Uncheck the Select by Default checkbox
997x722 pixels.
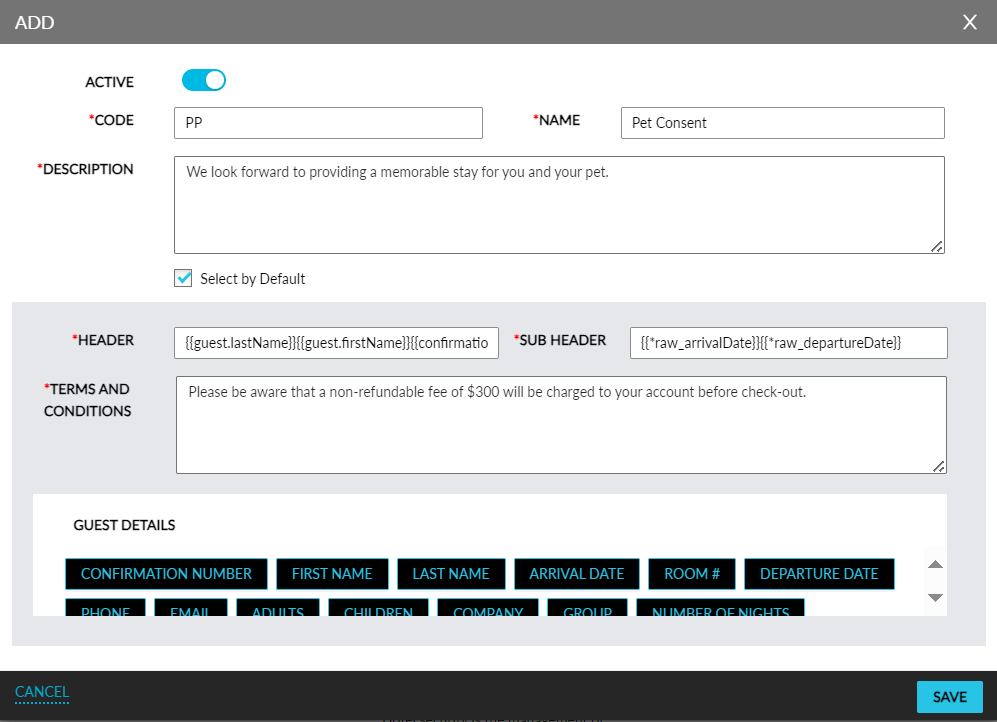[183, 278]
